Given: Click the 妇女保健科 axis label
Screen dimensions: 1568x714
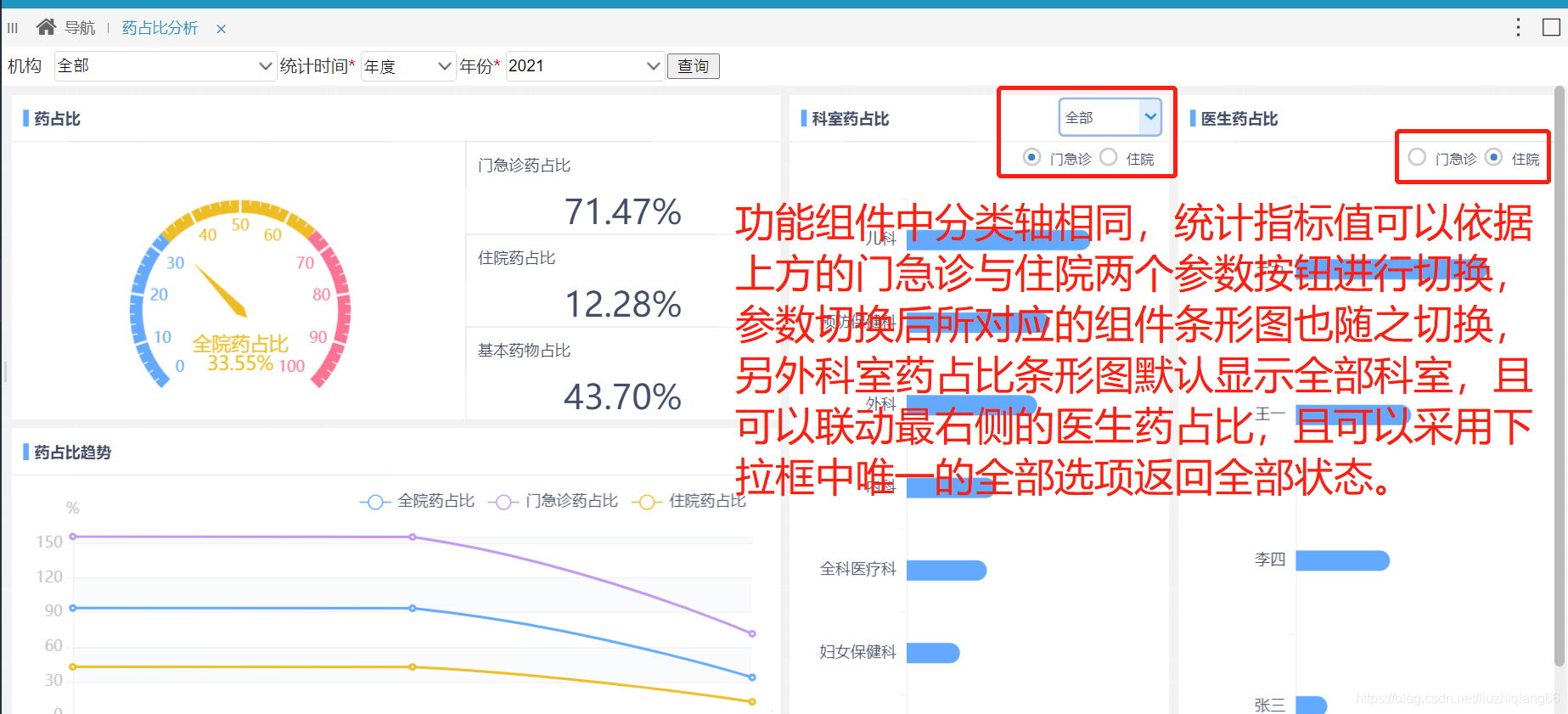Looking at the screenshot, I should pos(857,652).
